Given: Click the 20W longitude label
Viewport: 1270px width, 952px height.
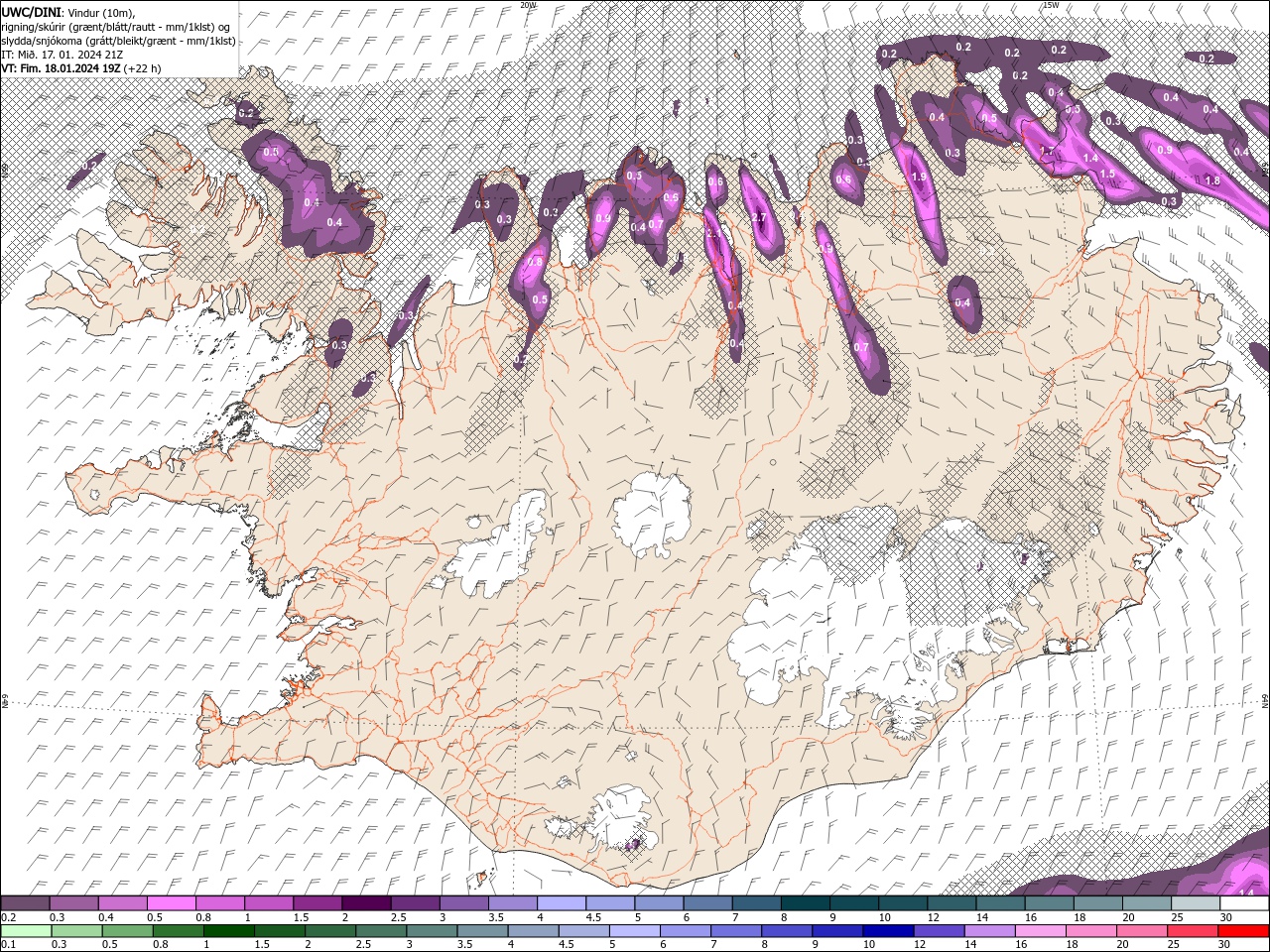Looking at the screenshot, I should pos(528,5).
